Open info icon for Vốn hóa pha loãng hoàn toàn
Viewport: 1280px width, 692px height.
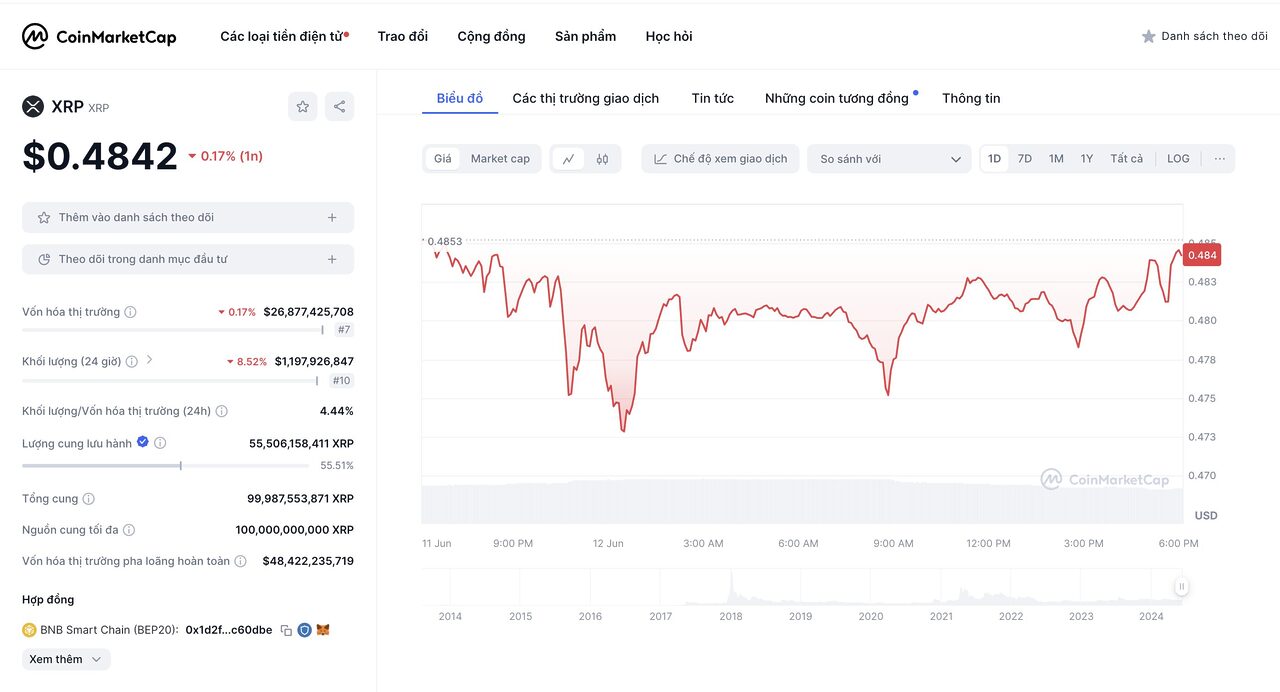pos(240,562)
